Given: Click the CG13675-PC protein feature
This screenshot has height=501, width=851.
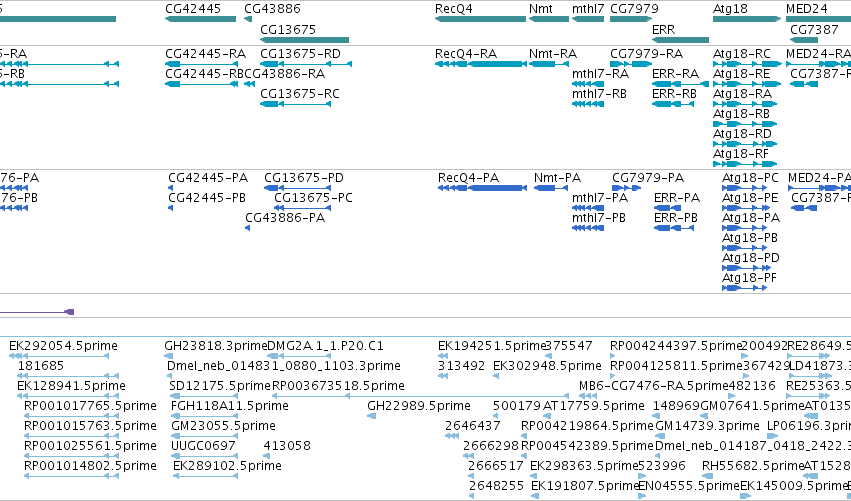Looking at the screenshot, I should click(x=302, y=208).
